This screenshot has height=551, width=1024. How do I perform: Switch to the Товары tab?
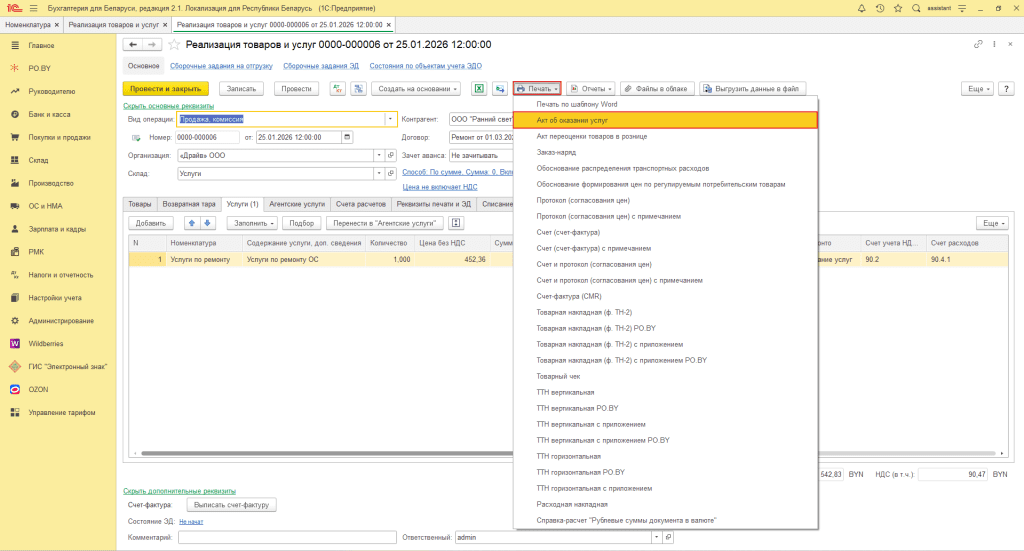pyautogui.click(x=140, y=204)
